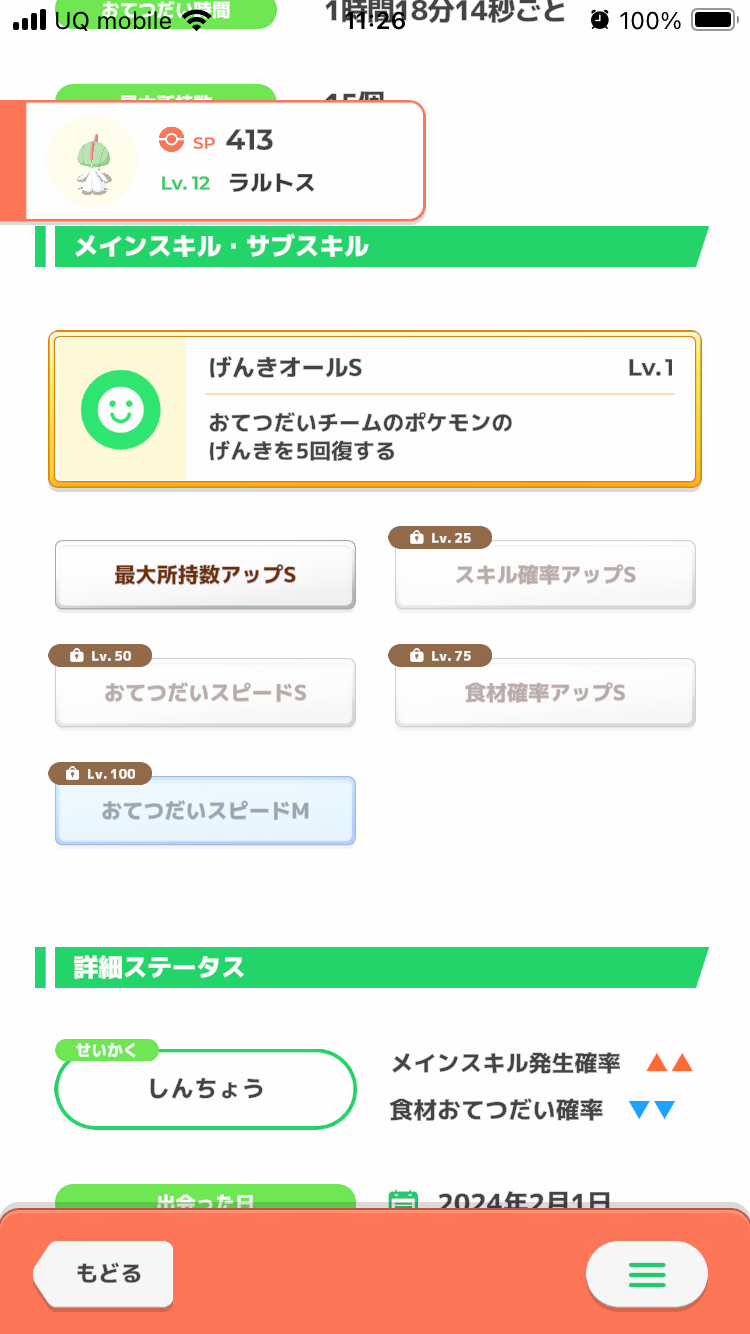Select the 最大所持数アップS sub skill
Viewport: 750px width, 1334px height.
(205, 575)
